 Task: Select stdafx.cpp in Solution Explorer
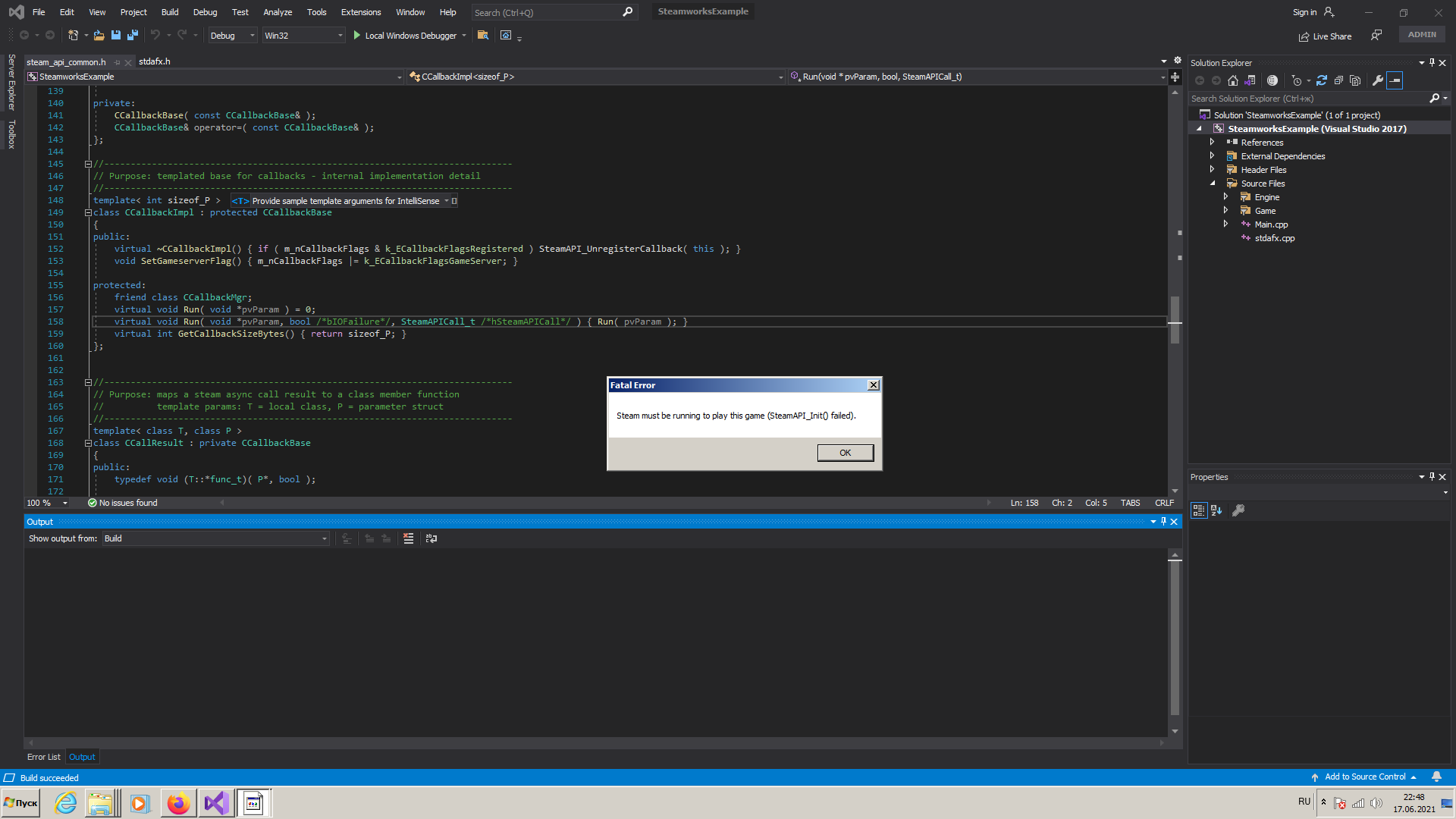1274,238
